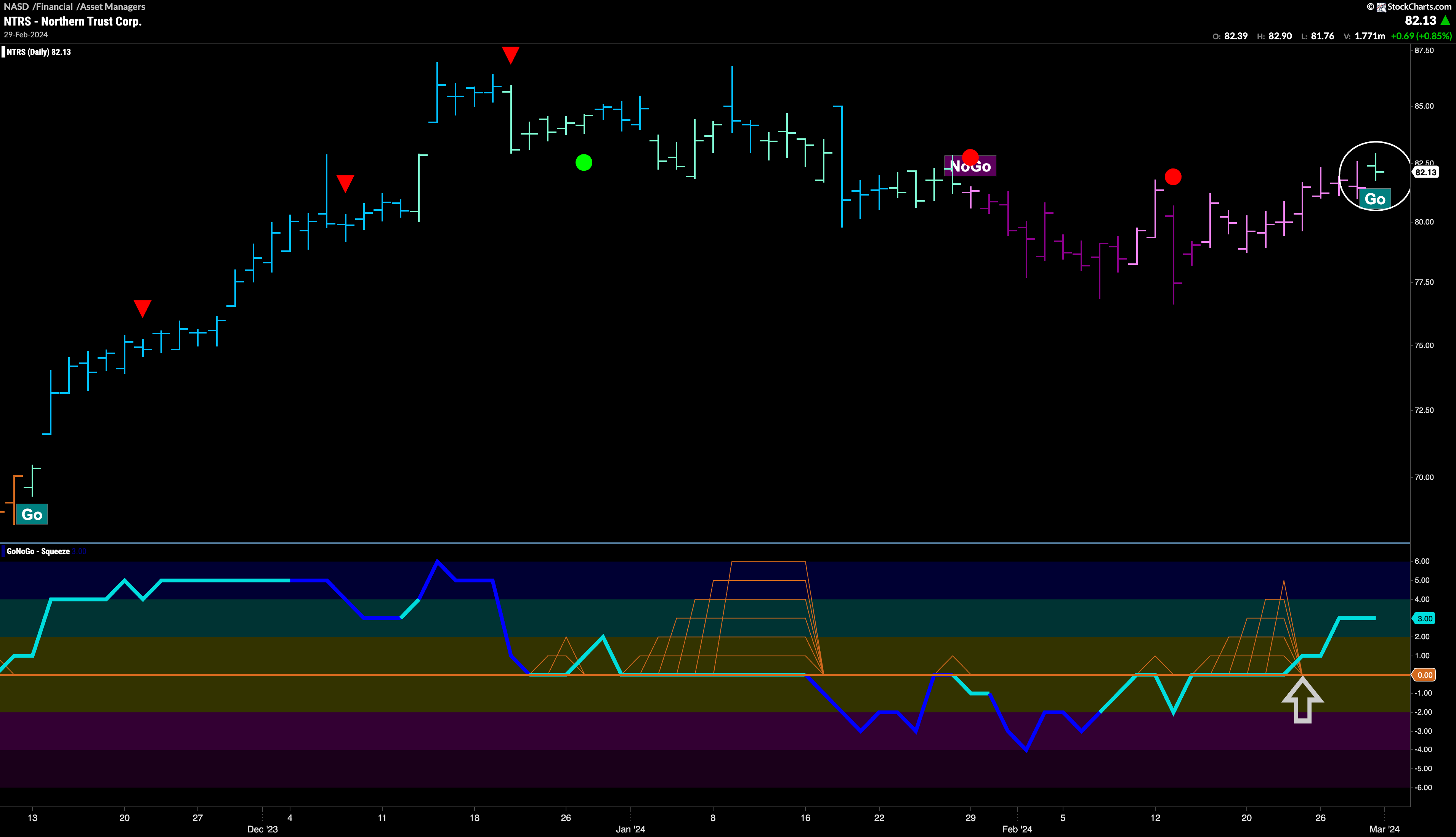
Task: Click the red circle signal on the NoGo label
Action: [x=970, y=157]
